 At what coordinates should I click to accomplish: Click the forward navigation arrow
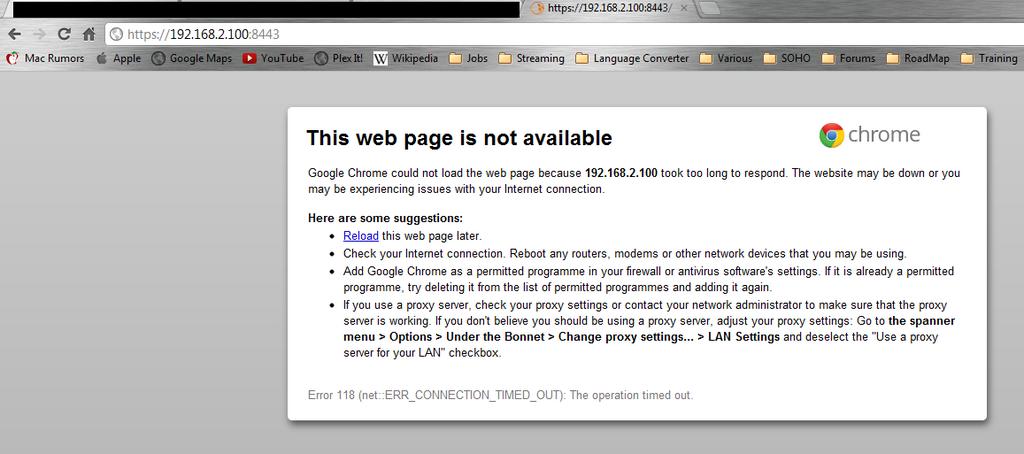[39, 34]
